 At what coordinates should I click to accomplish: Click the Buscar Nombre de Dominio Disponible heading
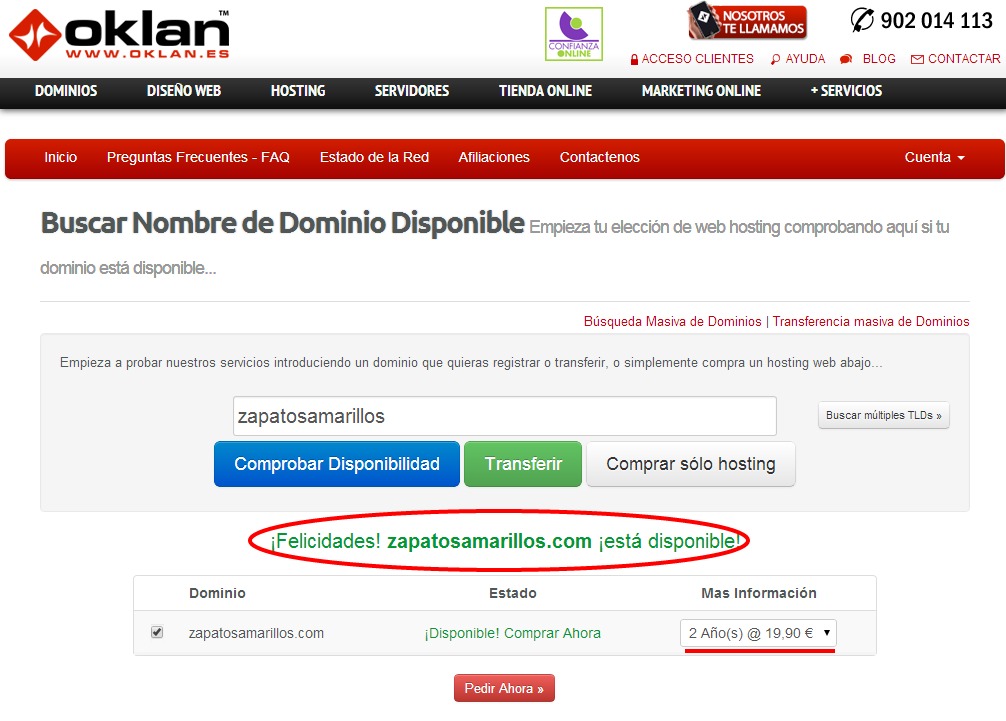click(x=282, y=223)
